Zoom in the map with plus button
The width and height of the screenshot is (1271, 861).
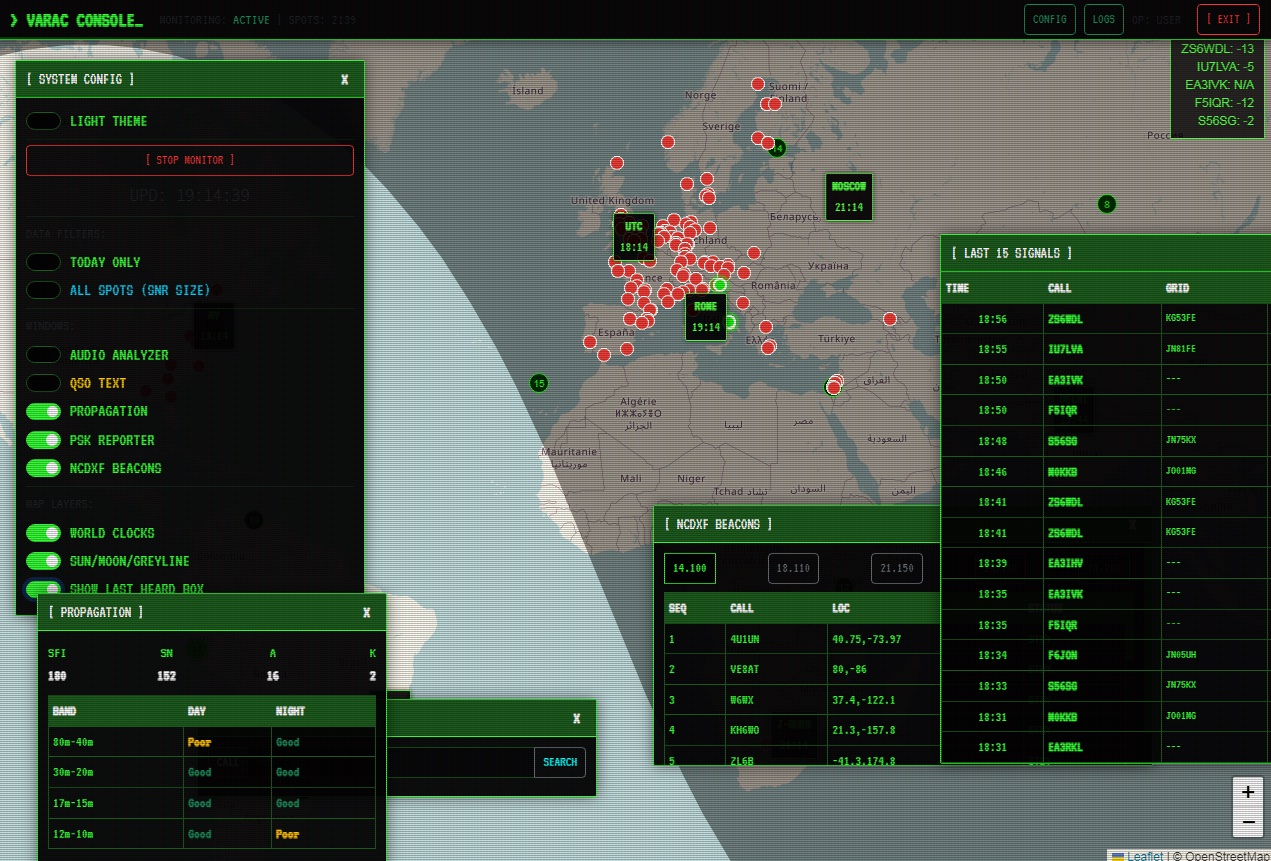(x=1247, y=792)
